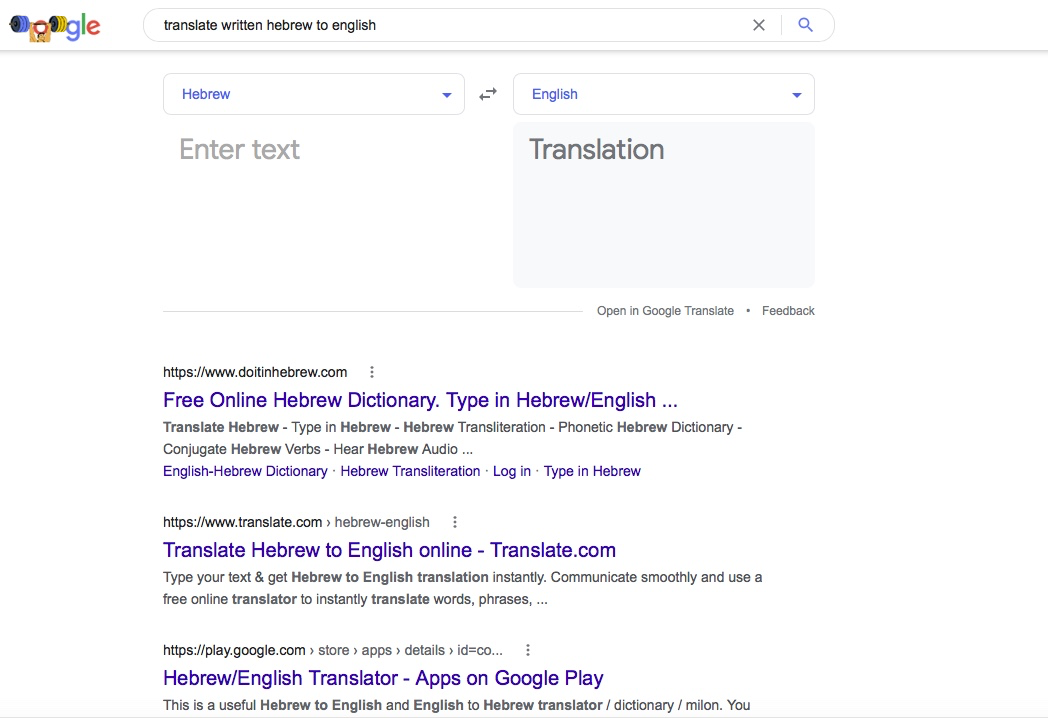Screen dimensions: 1048x718
Task: Open the Type in Hebrew sitelink
Action: [592, 471]
